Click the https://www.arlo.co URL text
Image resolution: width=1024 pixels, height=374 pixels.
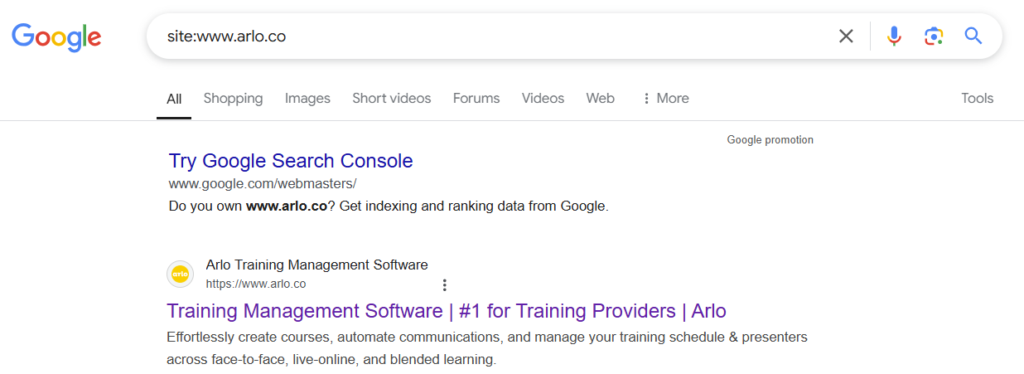click(256, 285)
